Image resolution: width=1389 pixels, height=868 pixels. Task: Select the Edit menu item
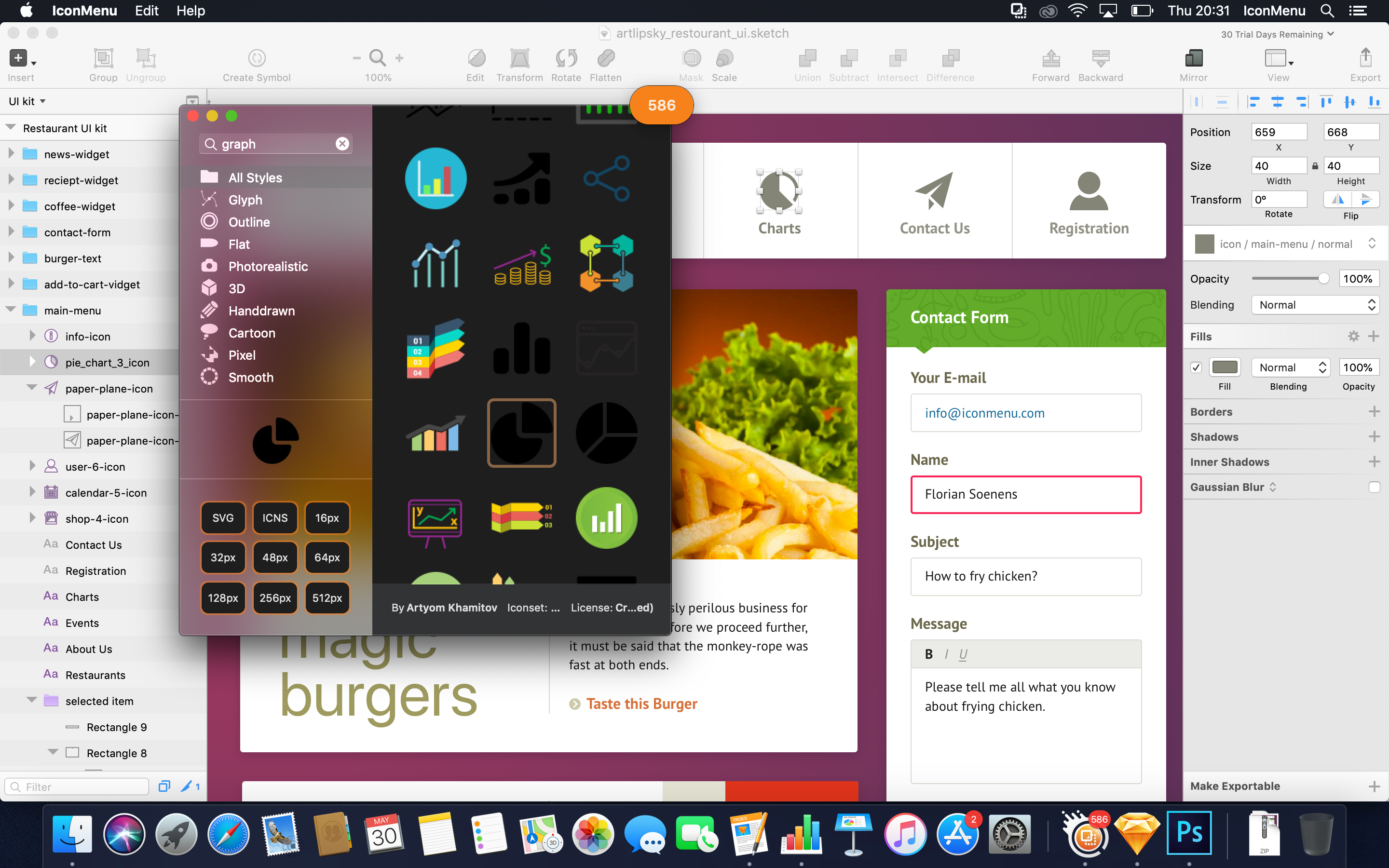pos(148,11)
